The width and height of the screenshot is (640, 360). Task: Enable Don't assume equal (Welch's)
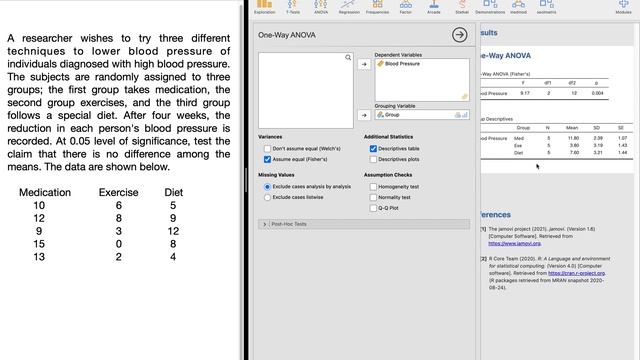click(267, 149)
